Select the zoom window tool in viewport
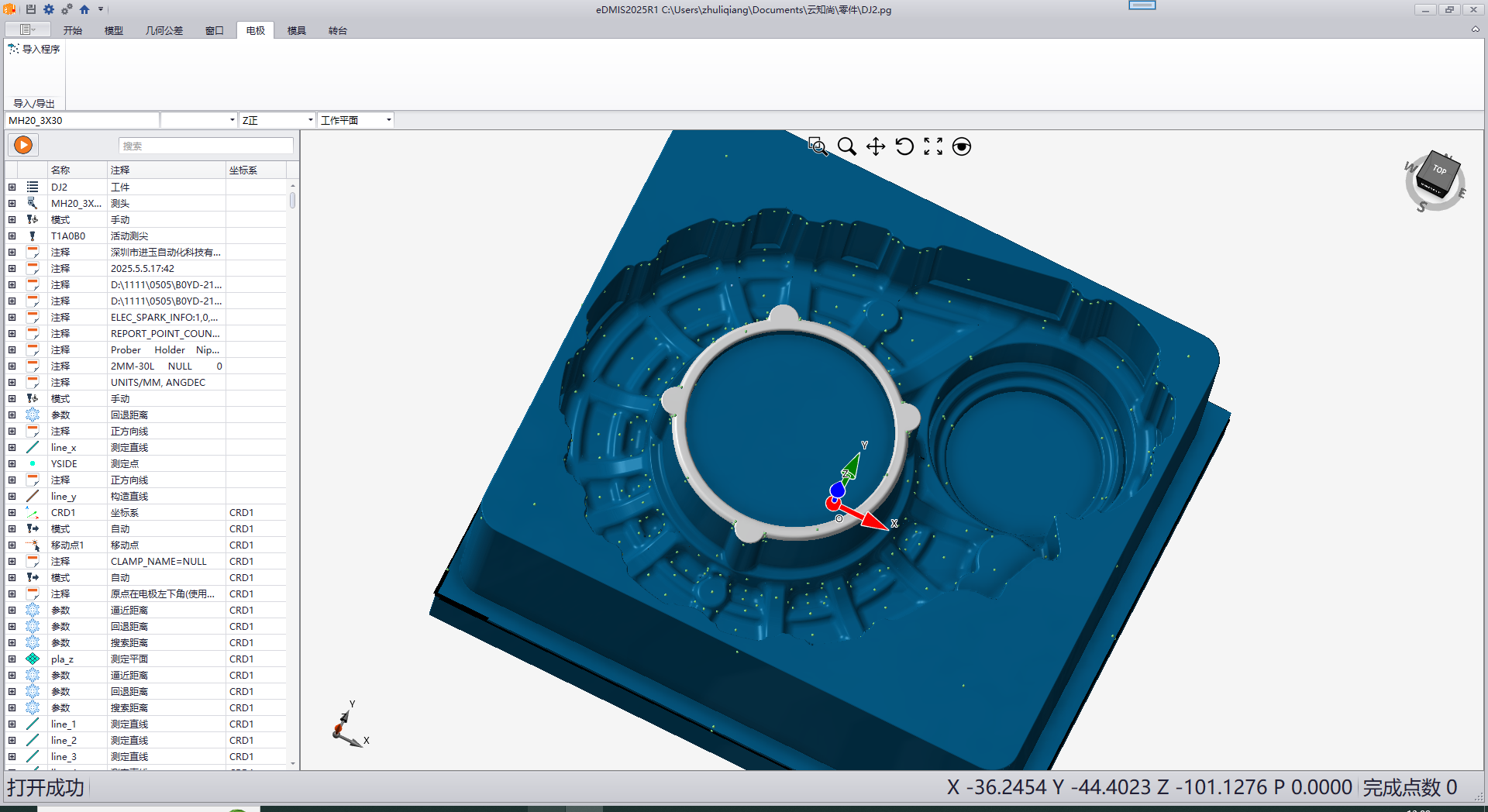The image size is (1488, 812). 818,146
